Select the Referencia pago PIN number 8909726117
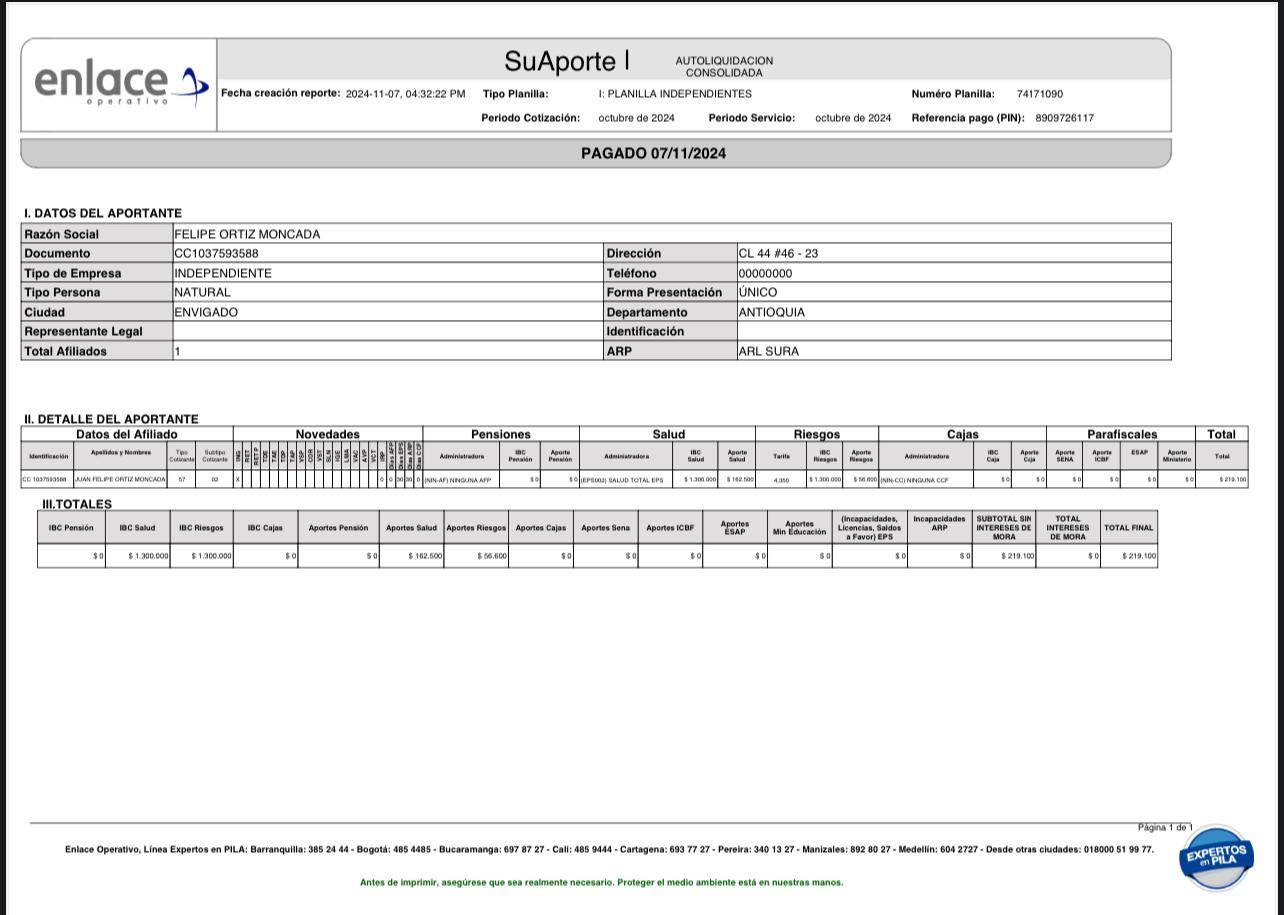This screenshot has width=1284, height=915. (x=1064, y=118)
